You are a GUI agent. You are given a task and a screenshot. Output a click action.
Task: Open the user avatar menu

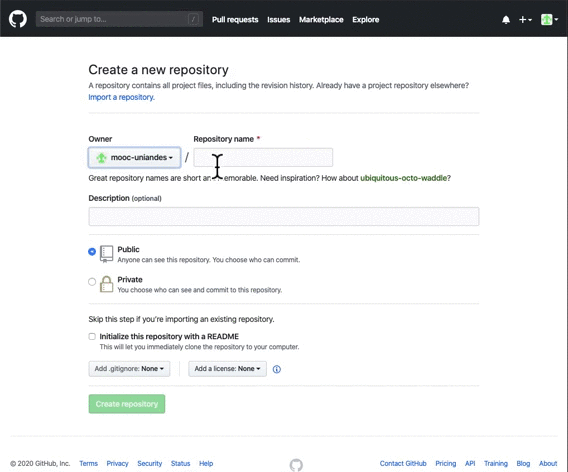click(x=549, y=20)
